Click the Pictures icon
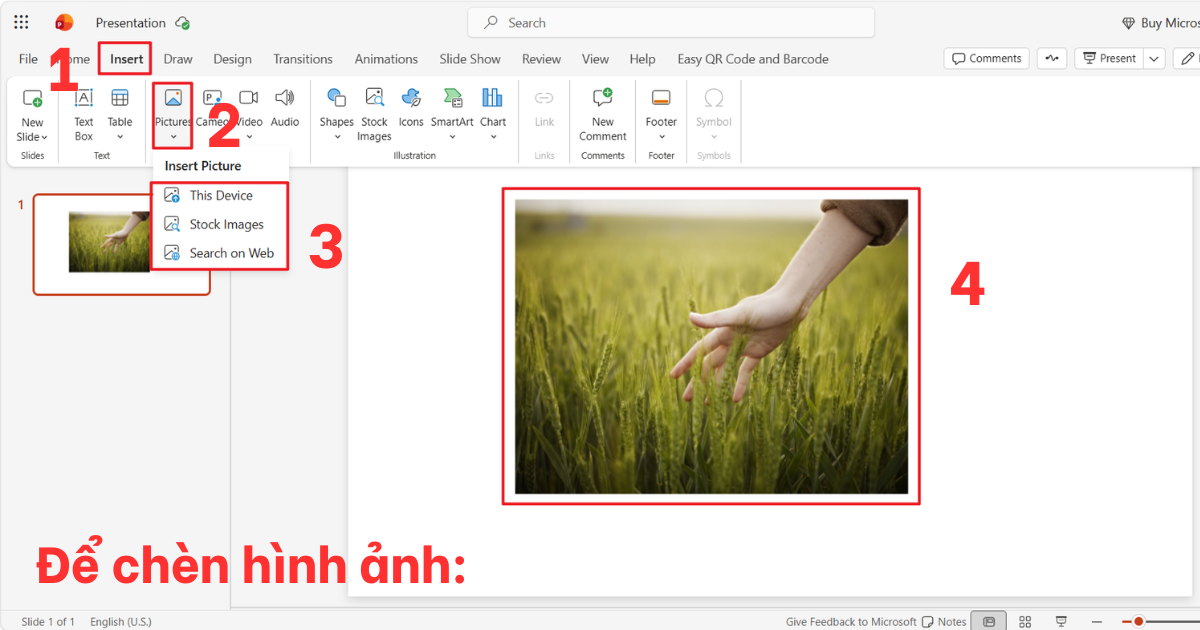1200x630 pixels. click(173, 98)
